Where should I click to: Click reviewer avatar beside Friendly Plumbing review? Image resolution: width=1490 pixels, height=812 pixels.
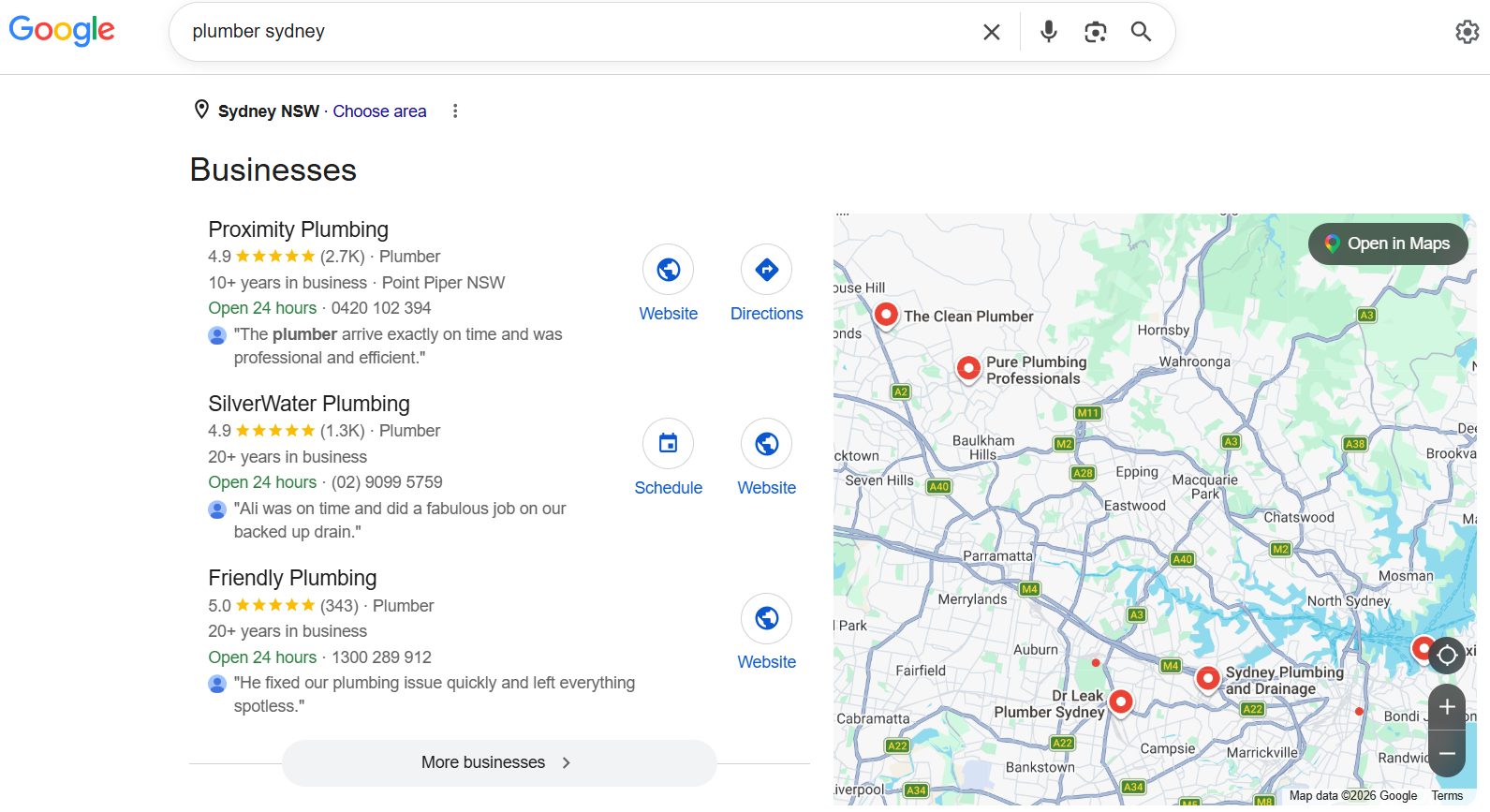217,684
